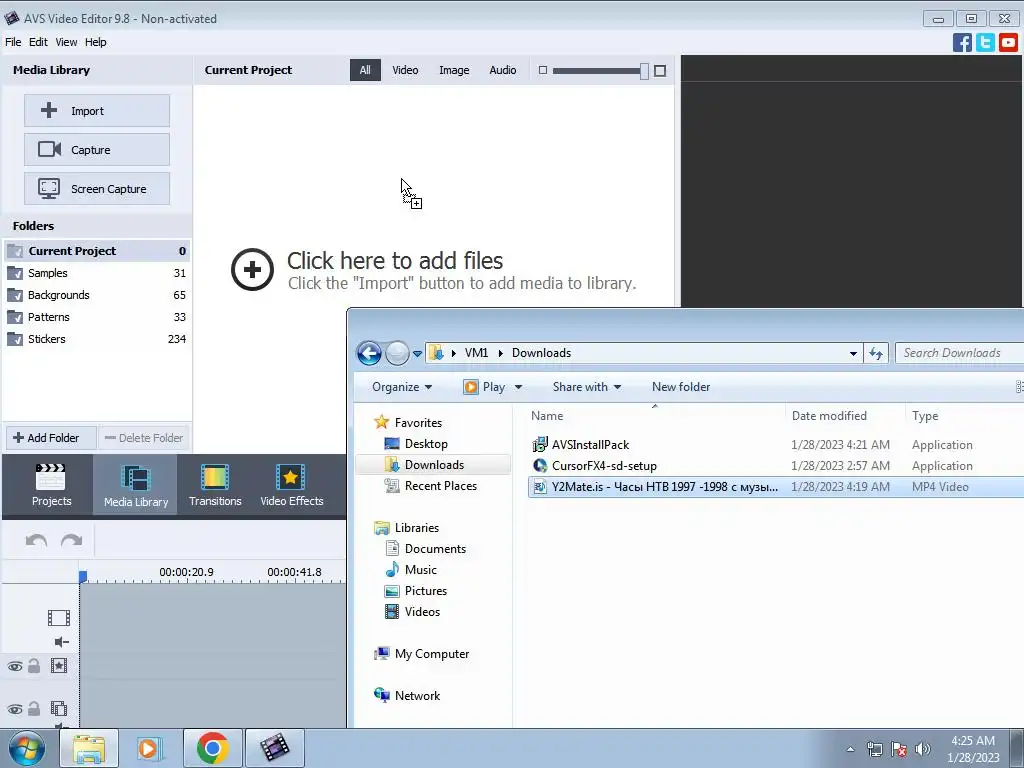Open AVS Twitter page icon
Image resolution: width=1024 pixels, height=768 pixels.
click(x=985, y=42)
